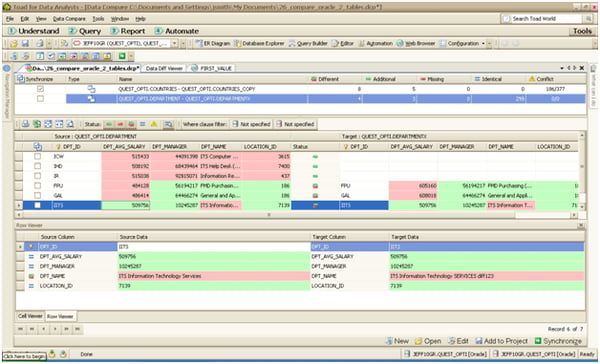Screen dimensions: 600x364
Task: Switch to Cell Viewer tab
Action: coord(30,316)
